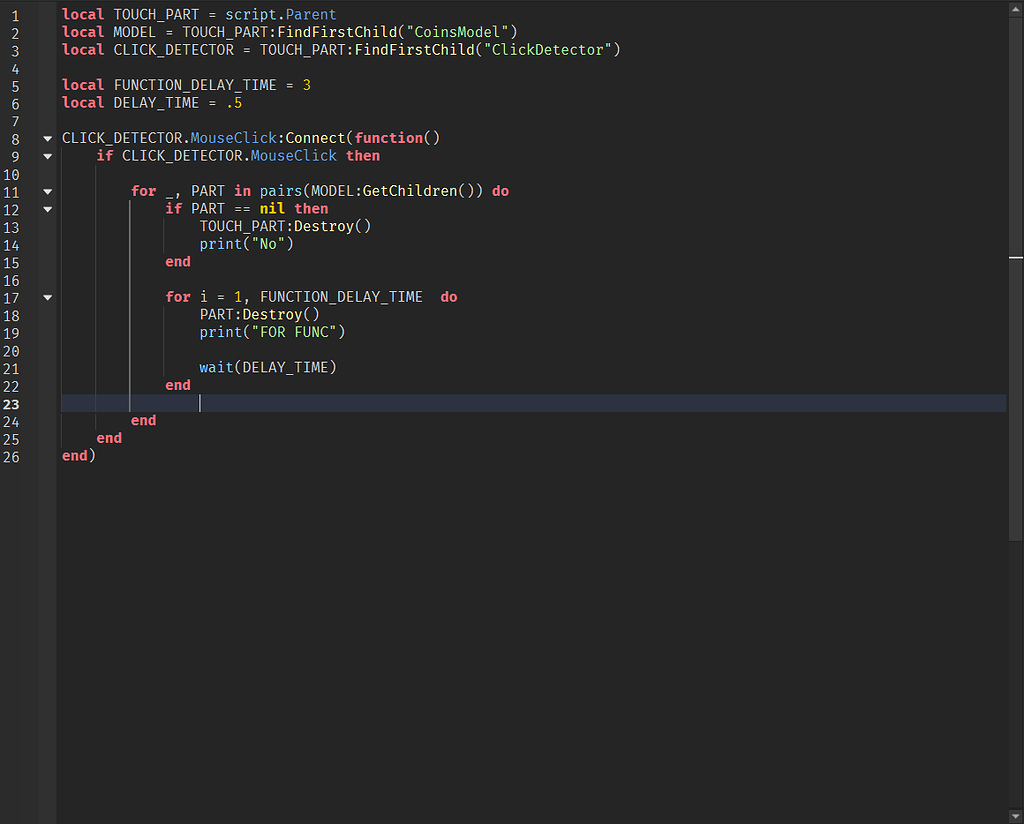Collapse the pairs(MODEL:GetChildren()) for loop
Viewport: 1024px width, 824px height.
pos(47,190)
